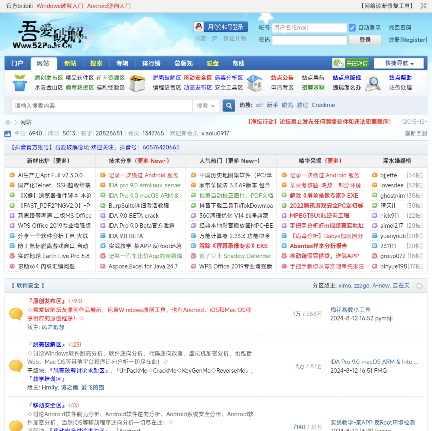Focus the forum search content input
This screenshot has height=431, width=432.
point(102,106)
